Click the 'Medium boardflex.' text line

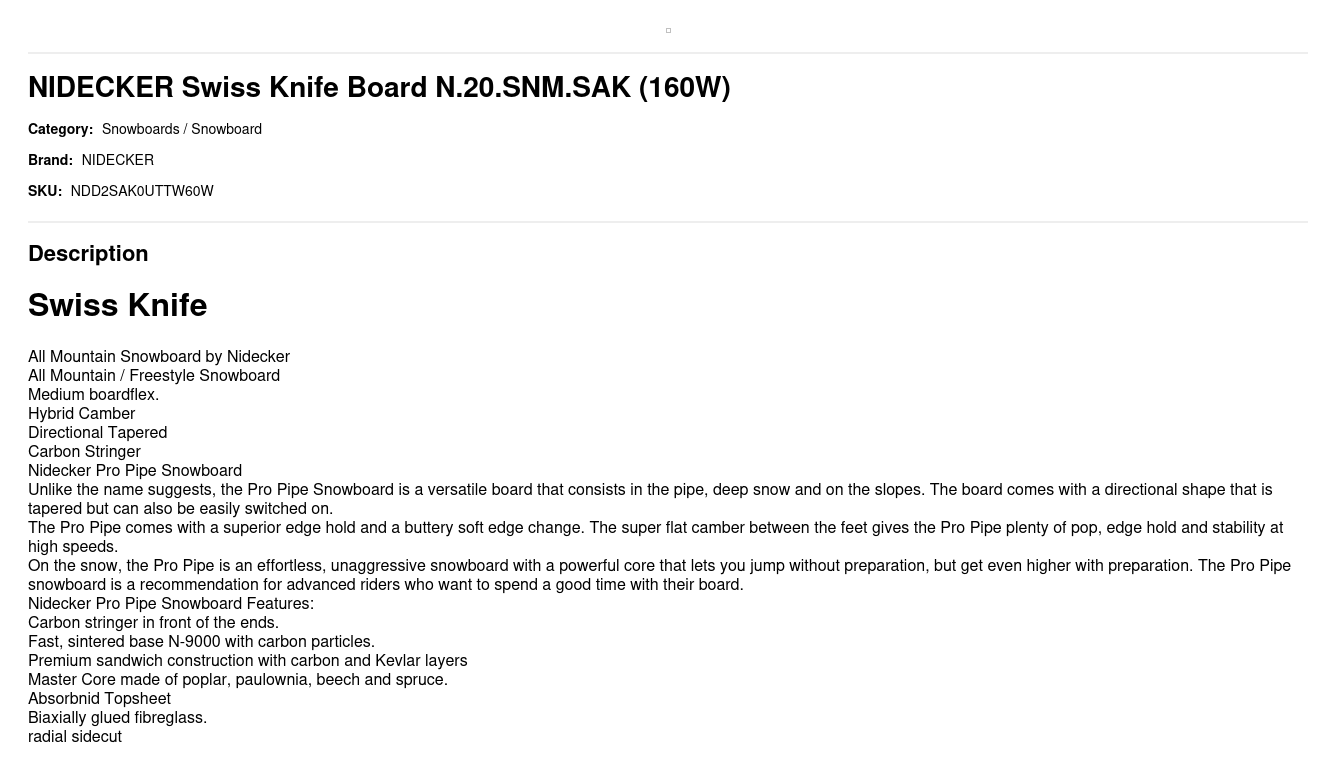[x=93, y=395]
